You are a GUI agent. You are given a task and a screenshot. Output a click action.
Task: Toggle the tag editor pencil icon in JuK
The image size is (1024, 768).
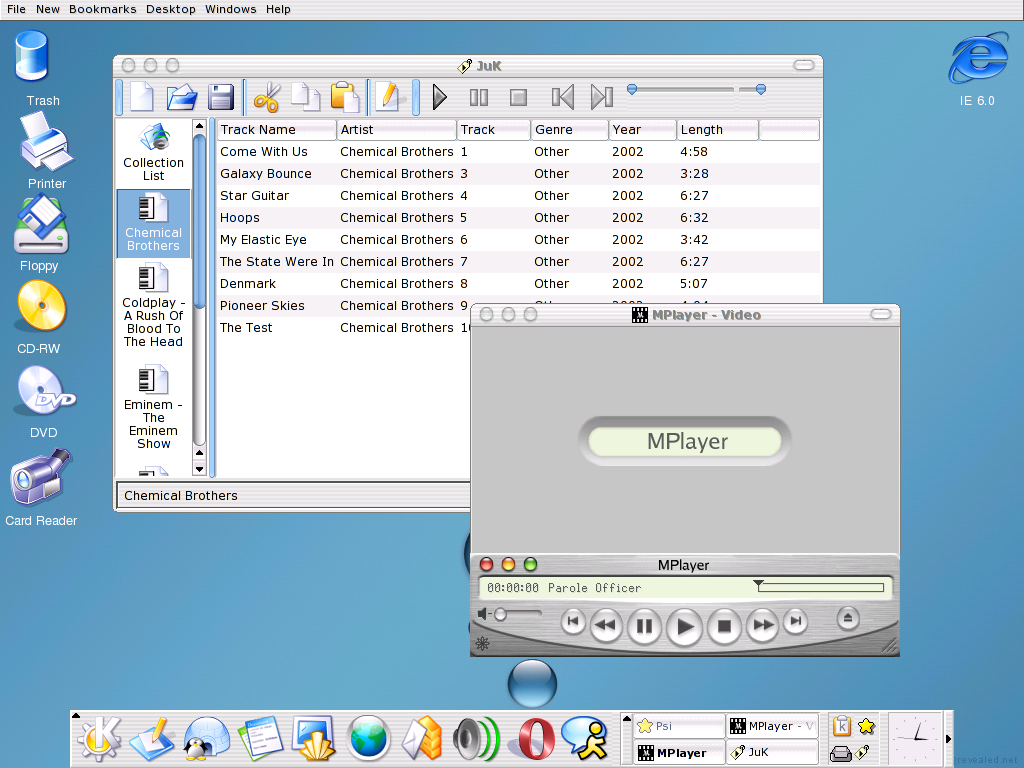point(389,97)
